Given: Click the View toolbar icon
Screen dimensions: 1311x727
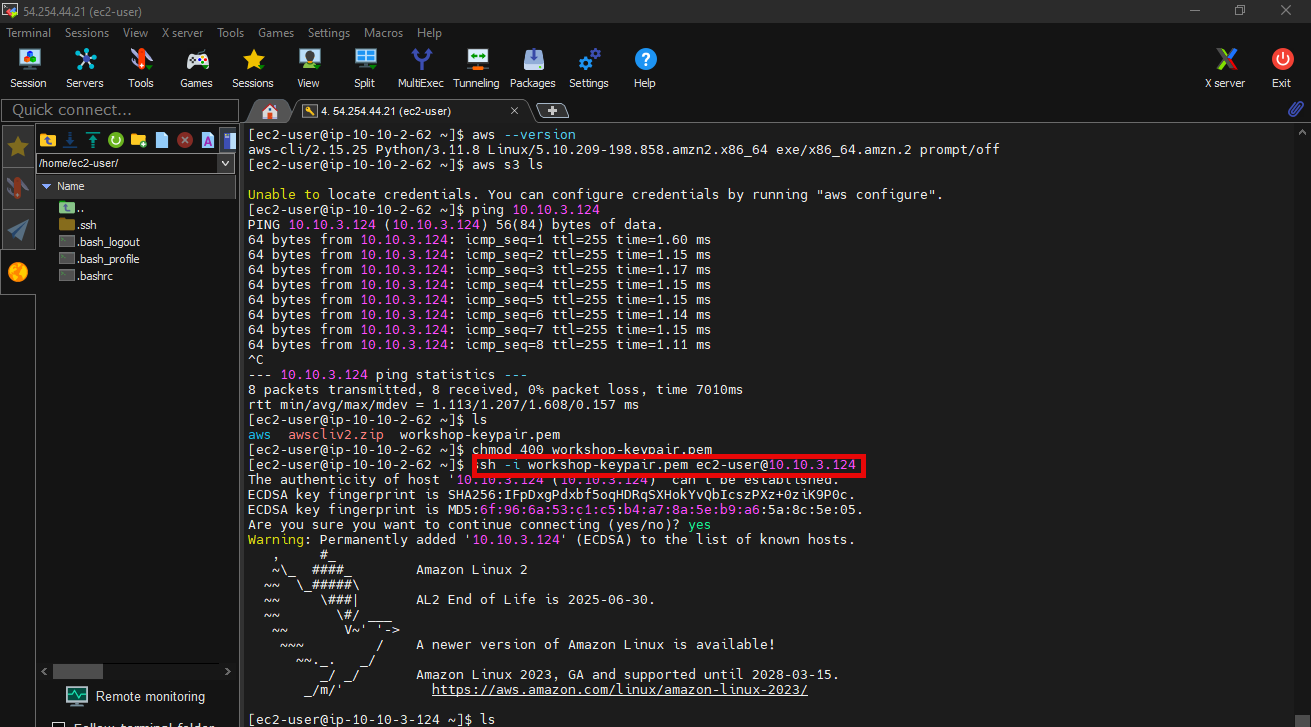Looking at the screenshot, I should coord(309,69).
